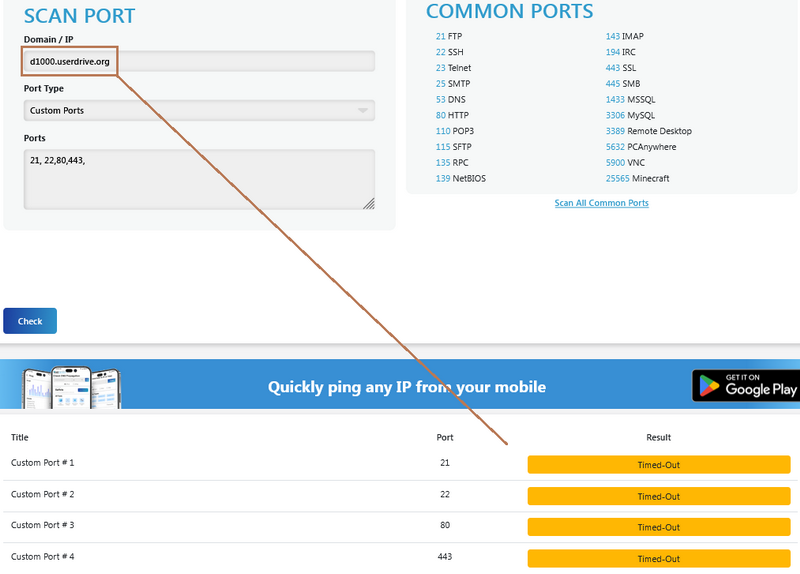
Task: Open the Port Type dropdown
Action: tap(199, 111)
